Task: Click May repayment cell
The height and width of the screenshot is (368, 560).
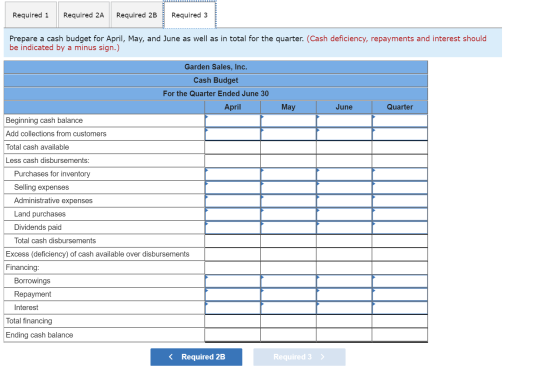Action: (289, 294)
